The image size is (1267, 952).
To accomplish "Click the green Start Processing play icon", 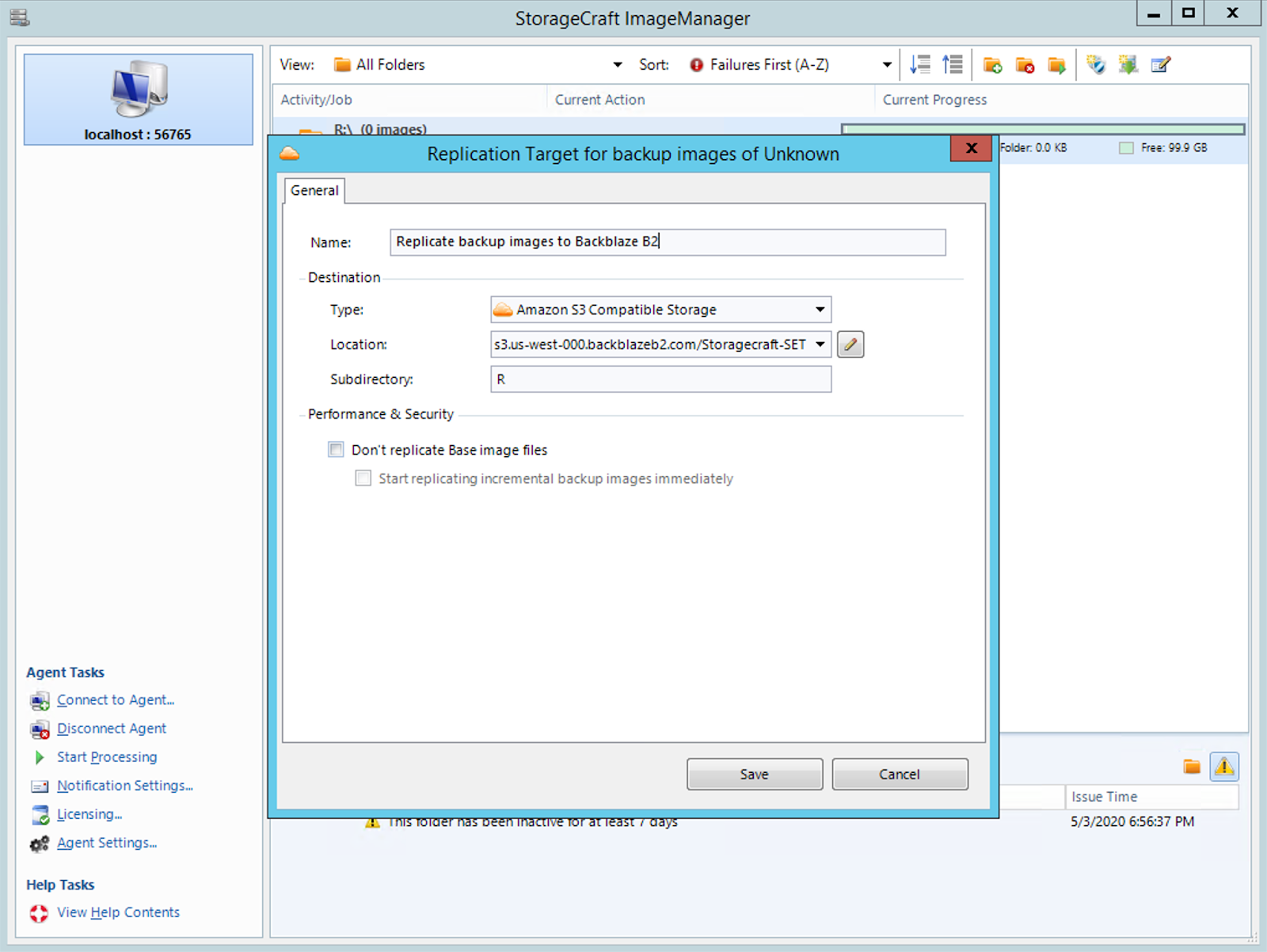I will tap(40, 757).
